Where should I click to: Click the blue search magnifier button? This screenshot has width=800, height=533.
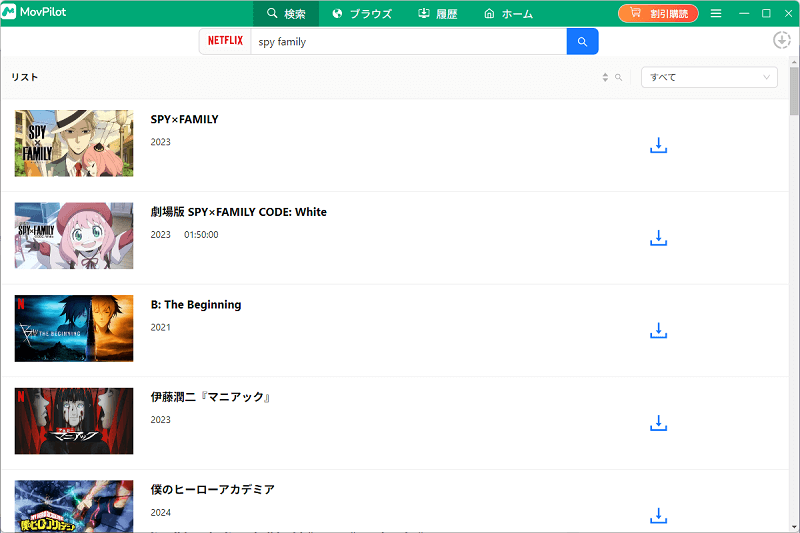pyautogui.click(x=582, y=41)
